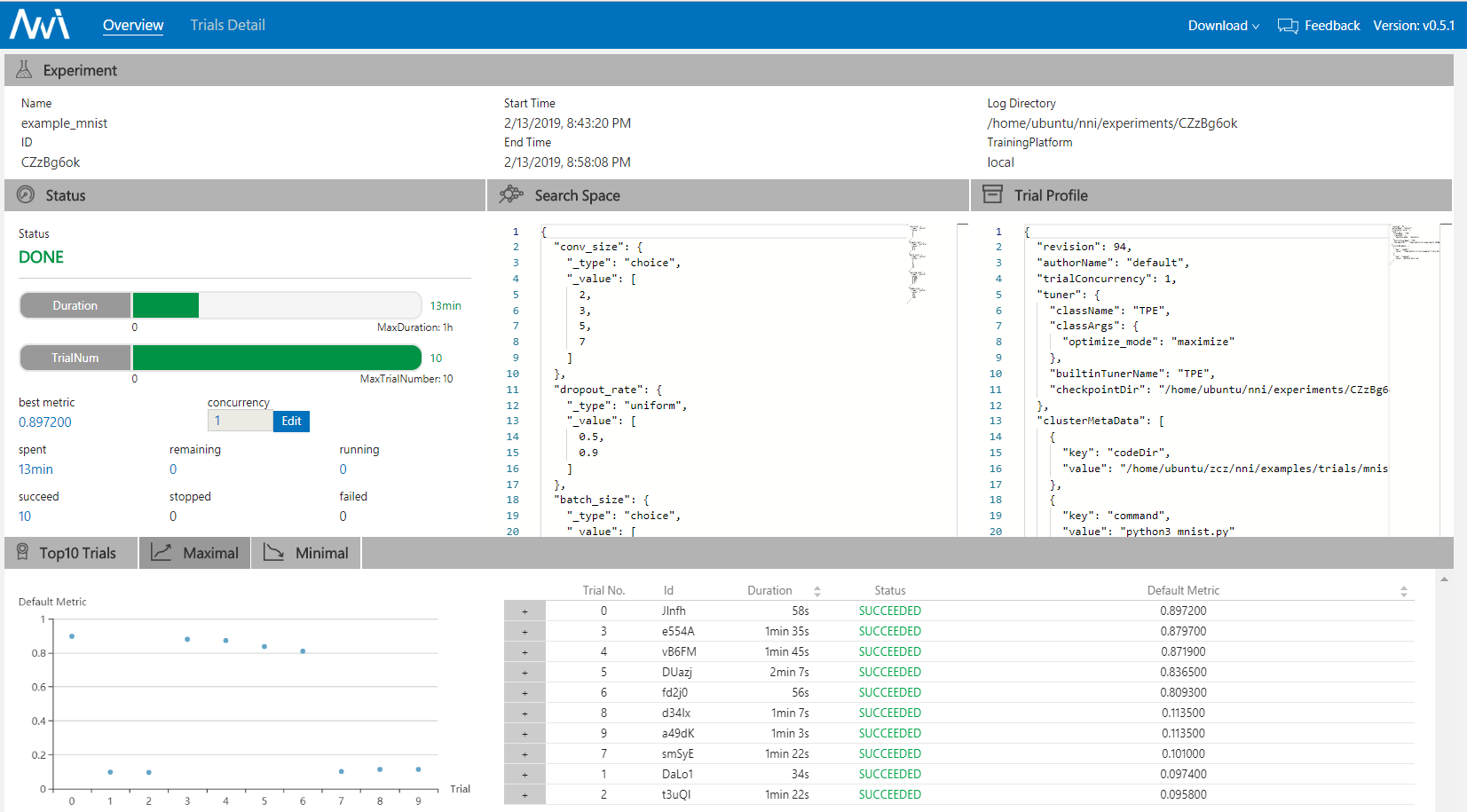Expand trial row e554A details

[524, 632]
